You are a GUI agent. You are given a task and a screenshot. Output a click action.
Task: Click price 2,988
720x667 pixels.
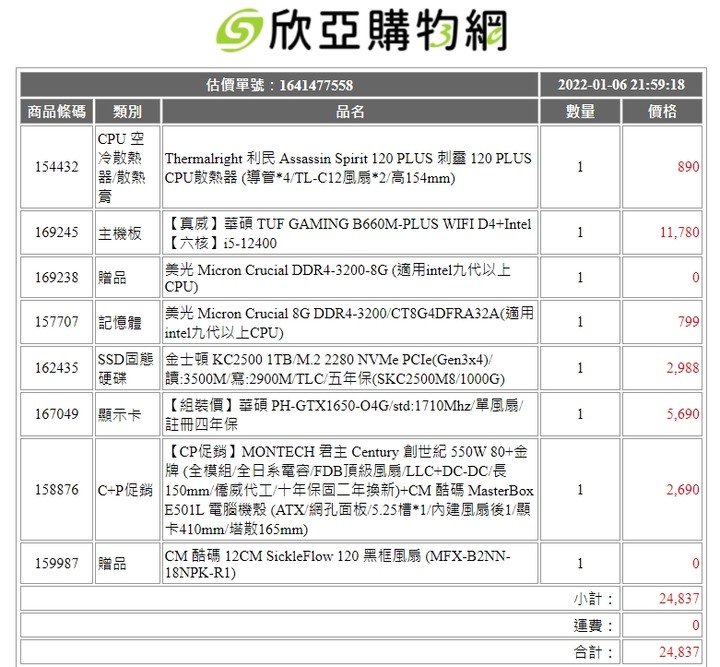click(683, 368)
